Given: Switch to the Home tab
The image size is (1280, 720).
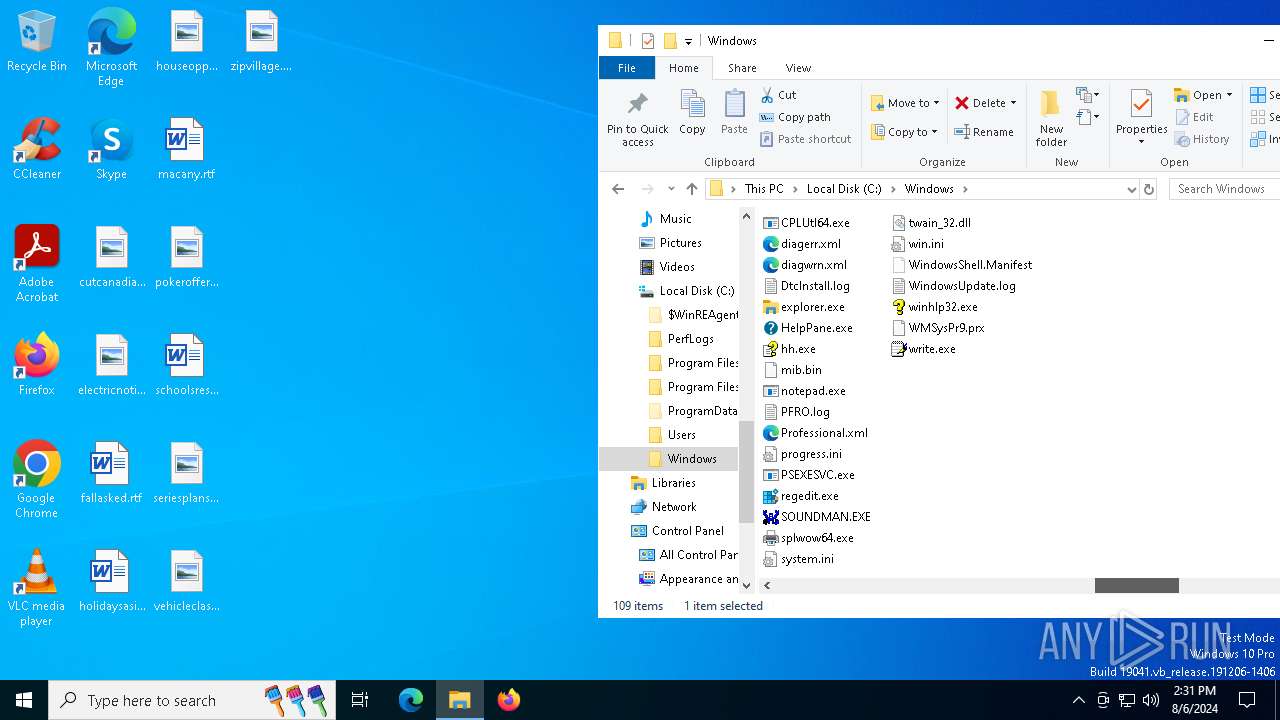Looking at the screenshot, I should (684, 68).
